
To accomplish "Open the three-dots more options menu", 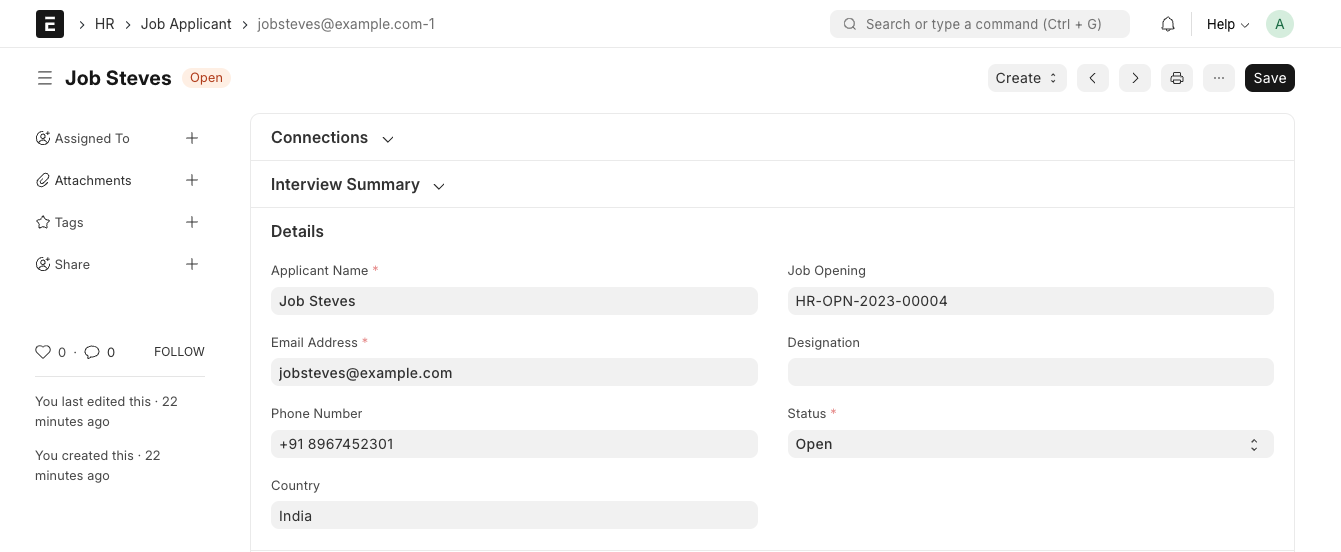I will pyautogui.click(x=1218, y=78).
